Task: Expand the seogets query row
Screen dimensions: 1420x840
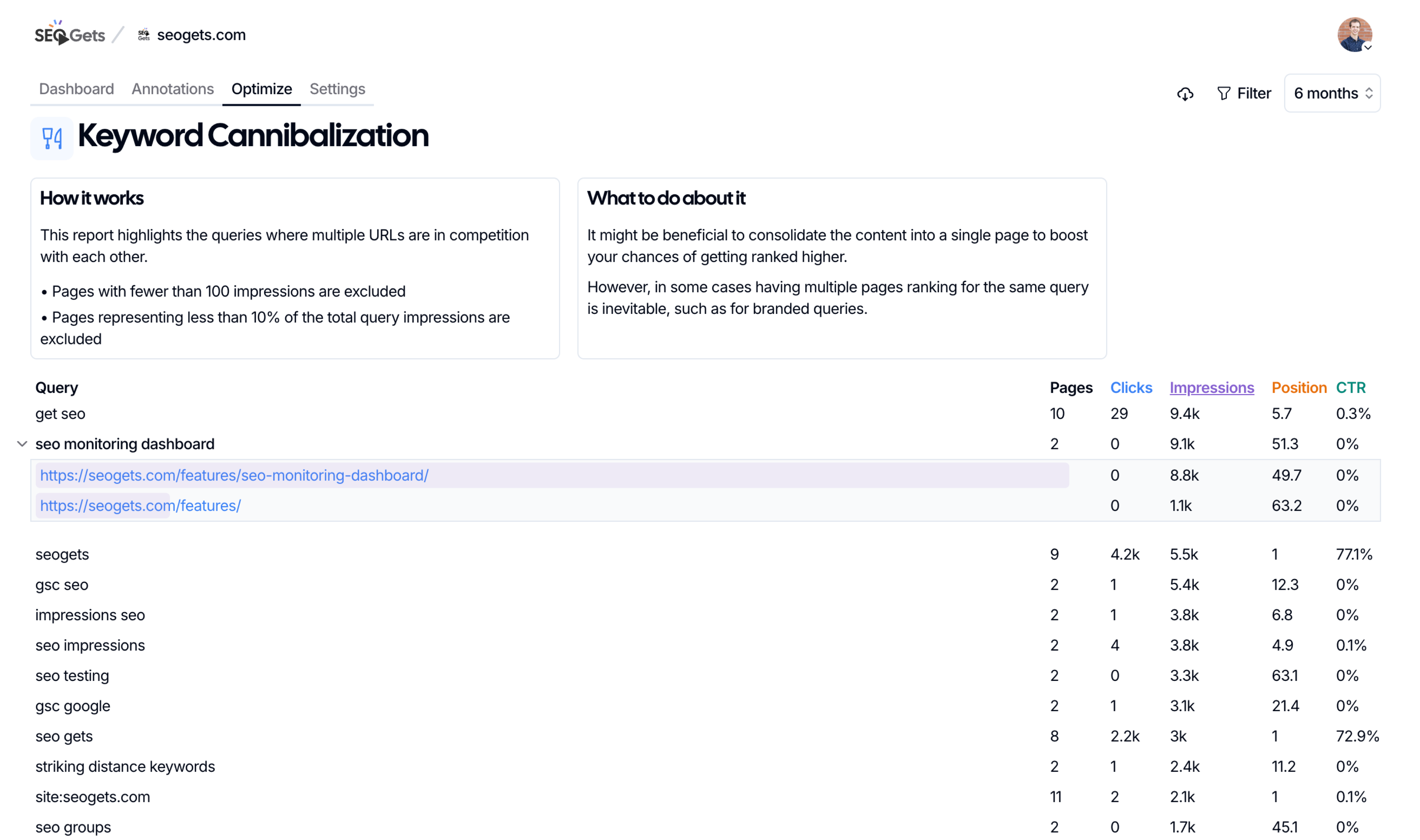Action: (x=62, y=554)
